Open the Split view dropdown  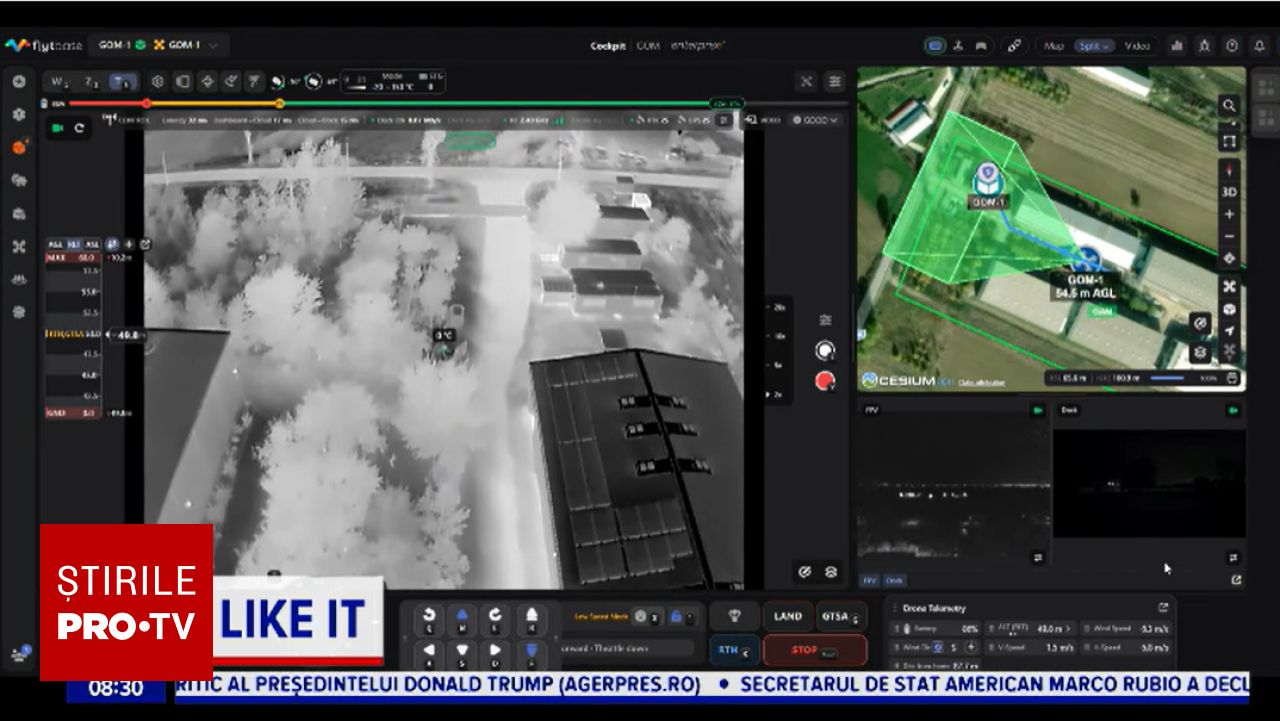1094,46
